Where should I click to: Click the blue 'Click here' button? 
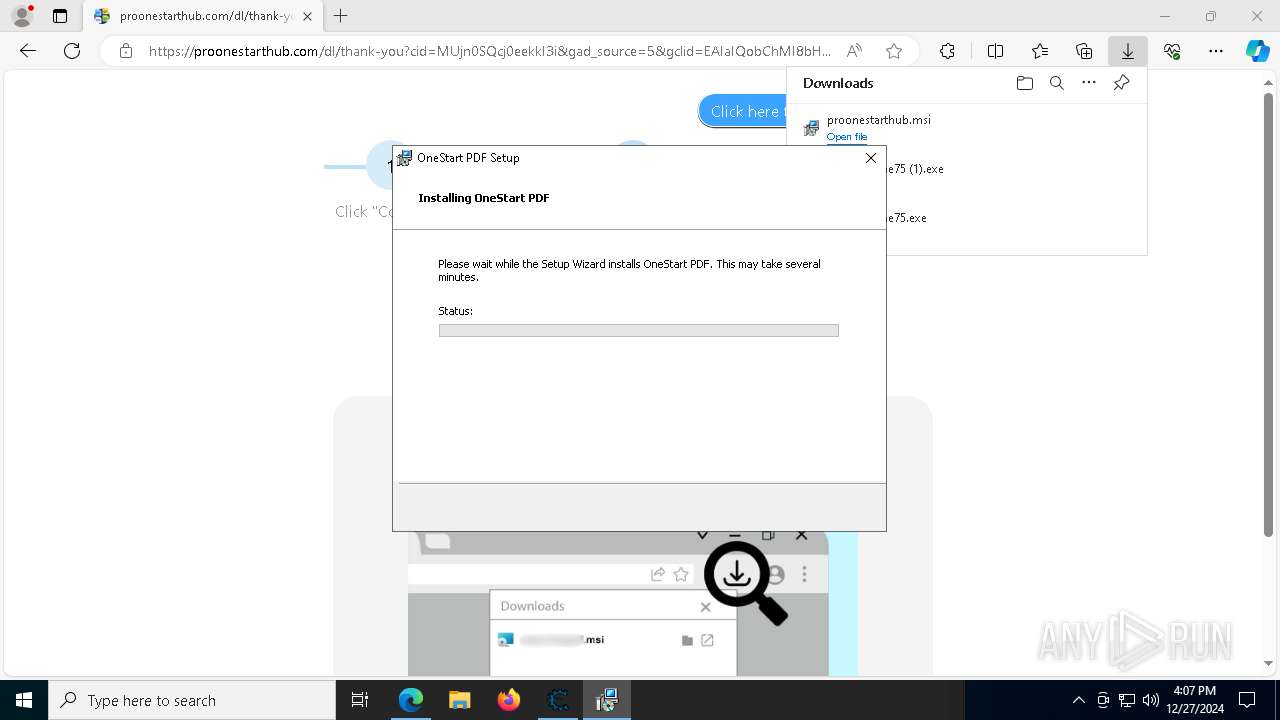(744, 111)
